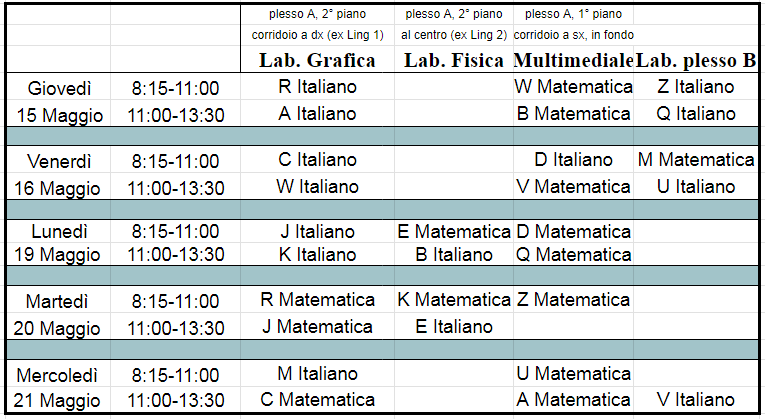Click the Lunedì day cell
The height and width of the screenshot is (419, 765).
[x=60, y=232]
